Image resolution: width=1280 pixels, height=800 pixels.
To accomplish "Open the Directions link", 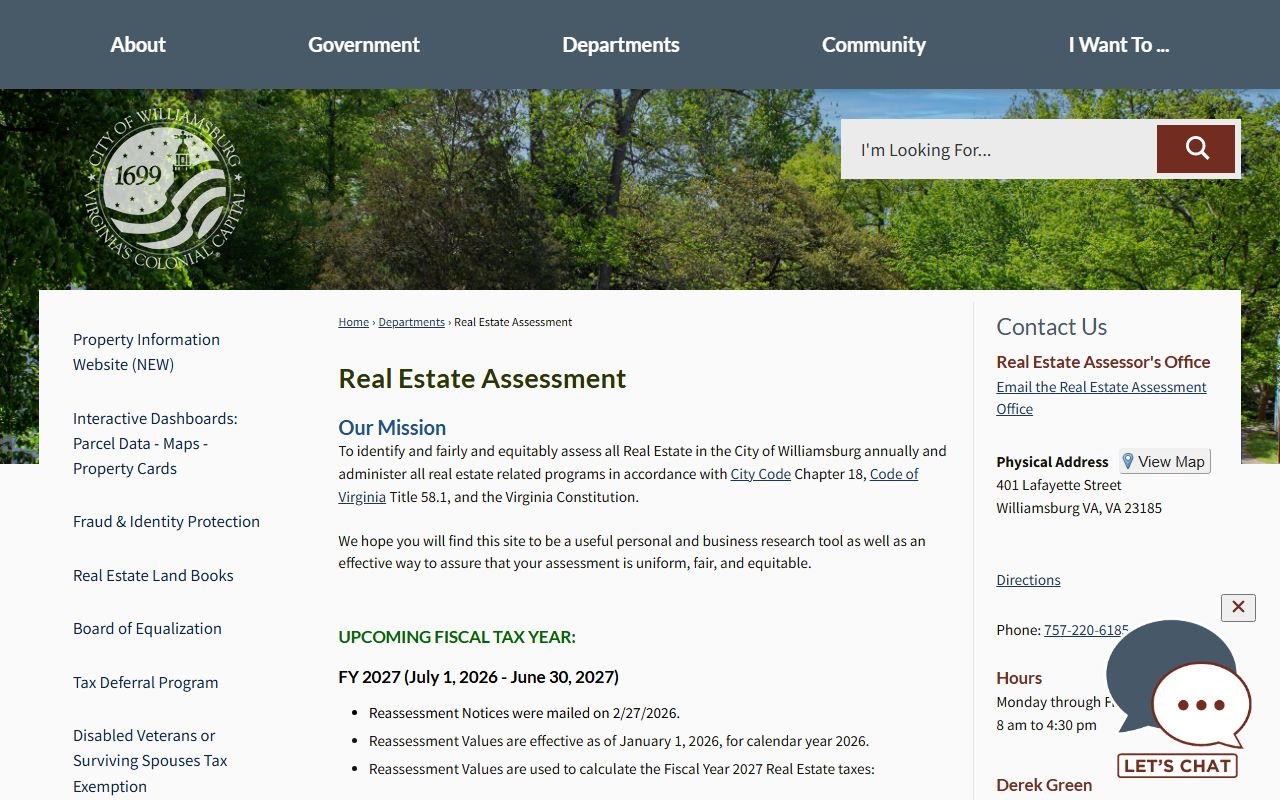I will pyautogui.click(x=1028, y=580).
